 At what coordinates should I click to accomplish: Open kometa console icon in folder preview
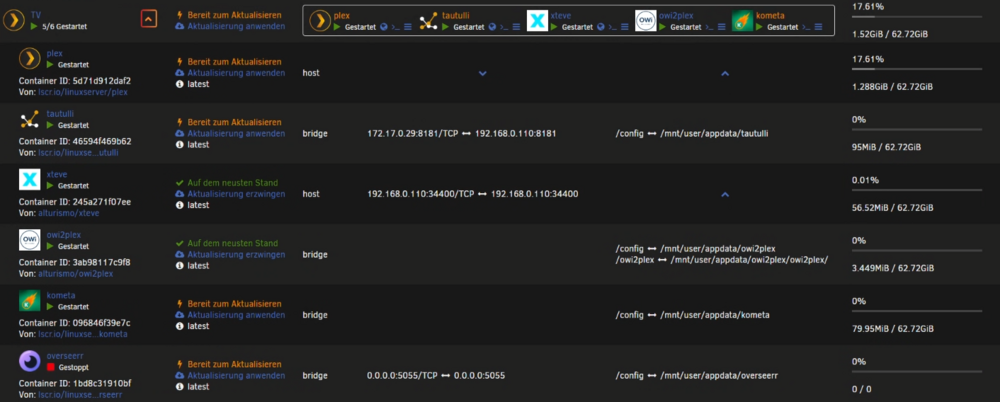(x=806, y=27)
